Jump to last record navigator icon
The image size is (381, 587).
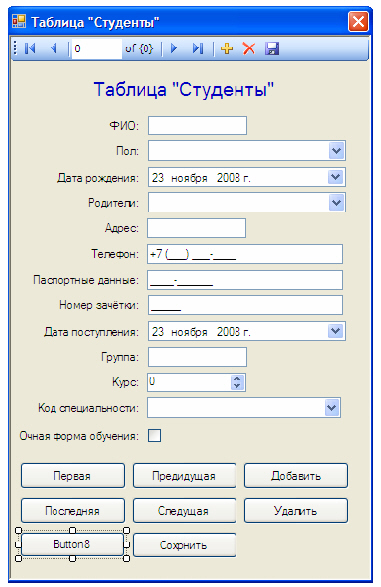pos(198,49)
